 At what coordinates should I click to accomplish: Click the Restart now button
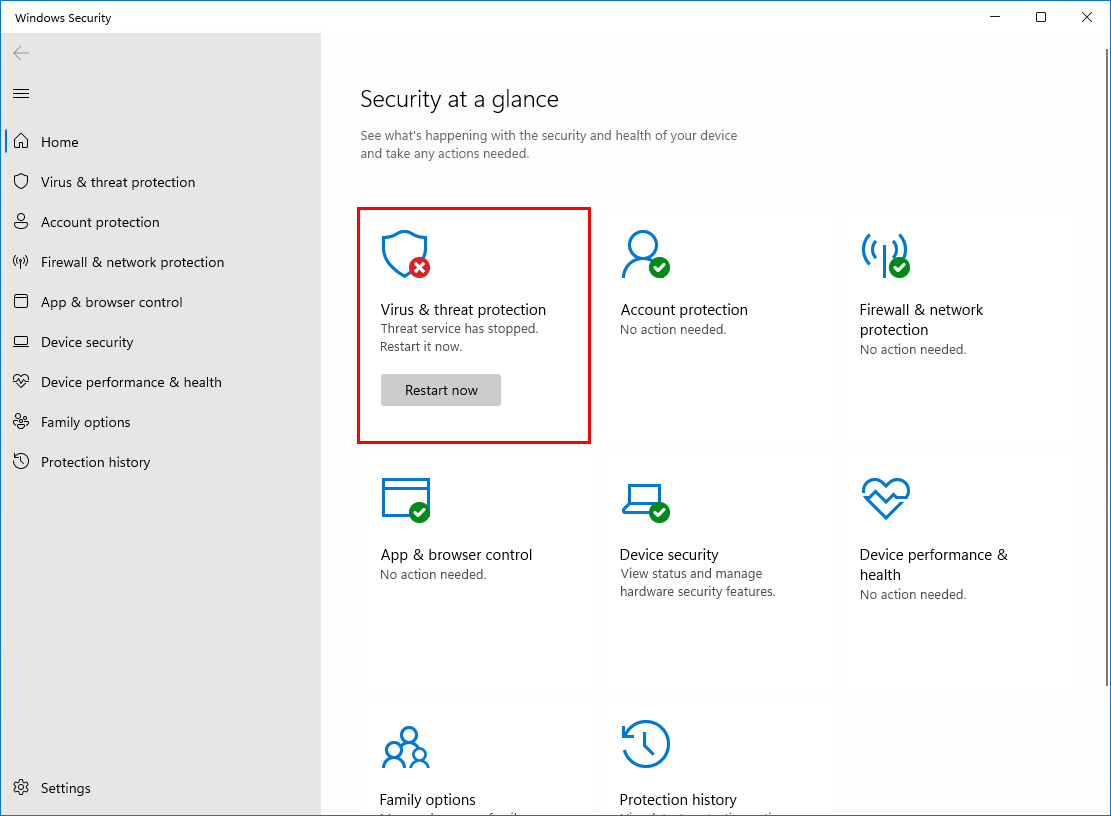tap(441, 390)
